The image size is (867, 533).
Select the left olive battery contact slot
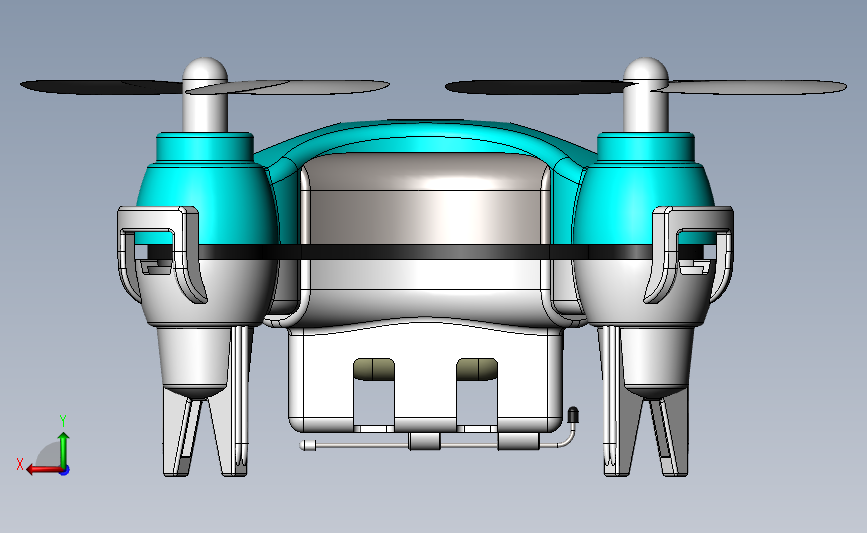click(x=374, y=369)
